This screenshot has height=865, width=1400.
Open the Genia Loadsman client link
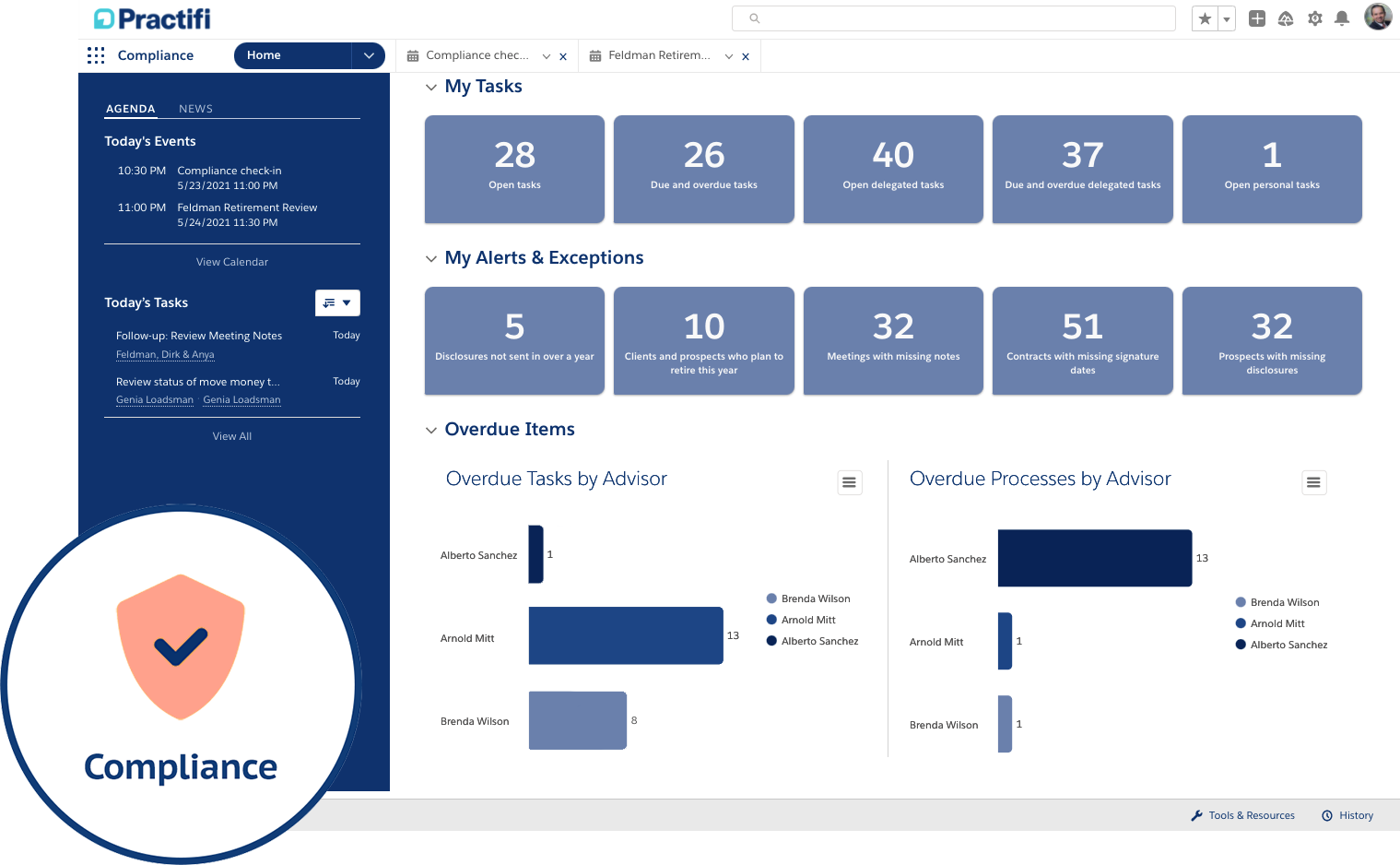click(x=154, y=399)
